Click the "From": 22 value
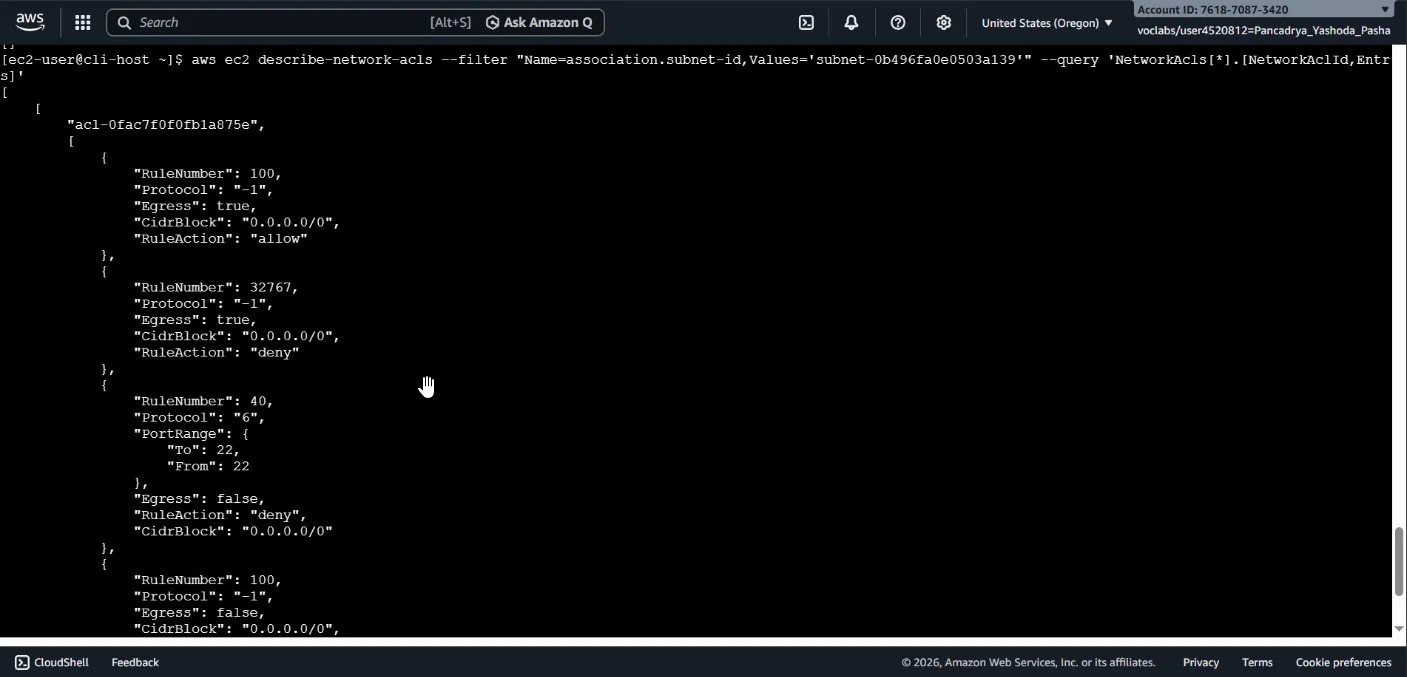This screenshot has width=1407, height=677. tap(208, 466)
